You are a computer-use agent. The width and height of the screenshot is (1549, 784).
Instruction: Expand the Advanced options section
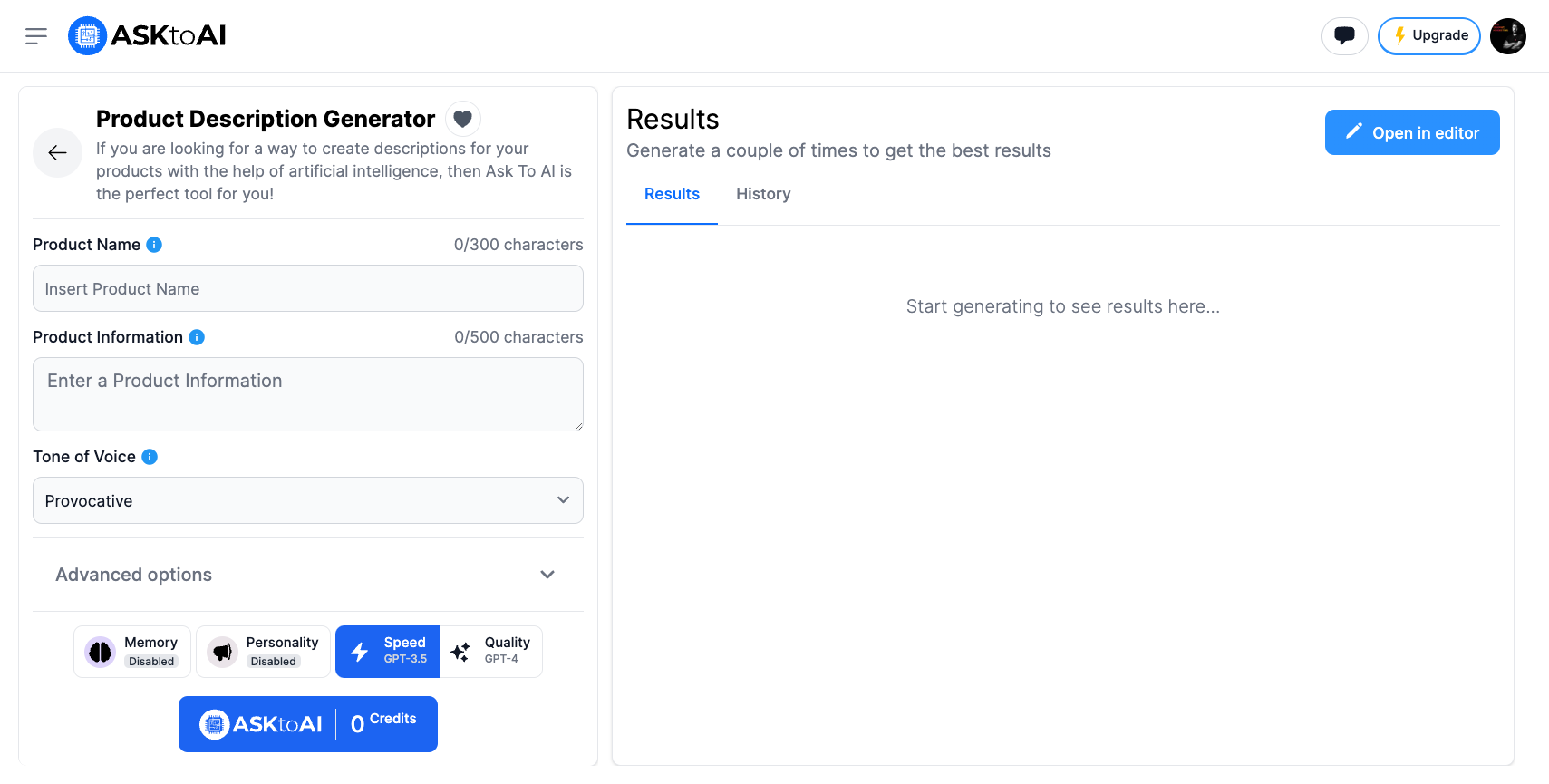(x=308, y=575)
